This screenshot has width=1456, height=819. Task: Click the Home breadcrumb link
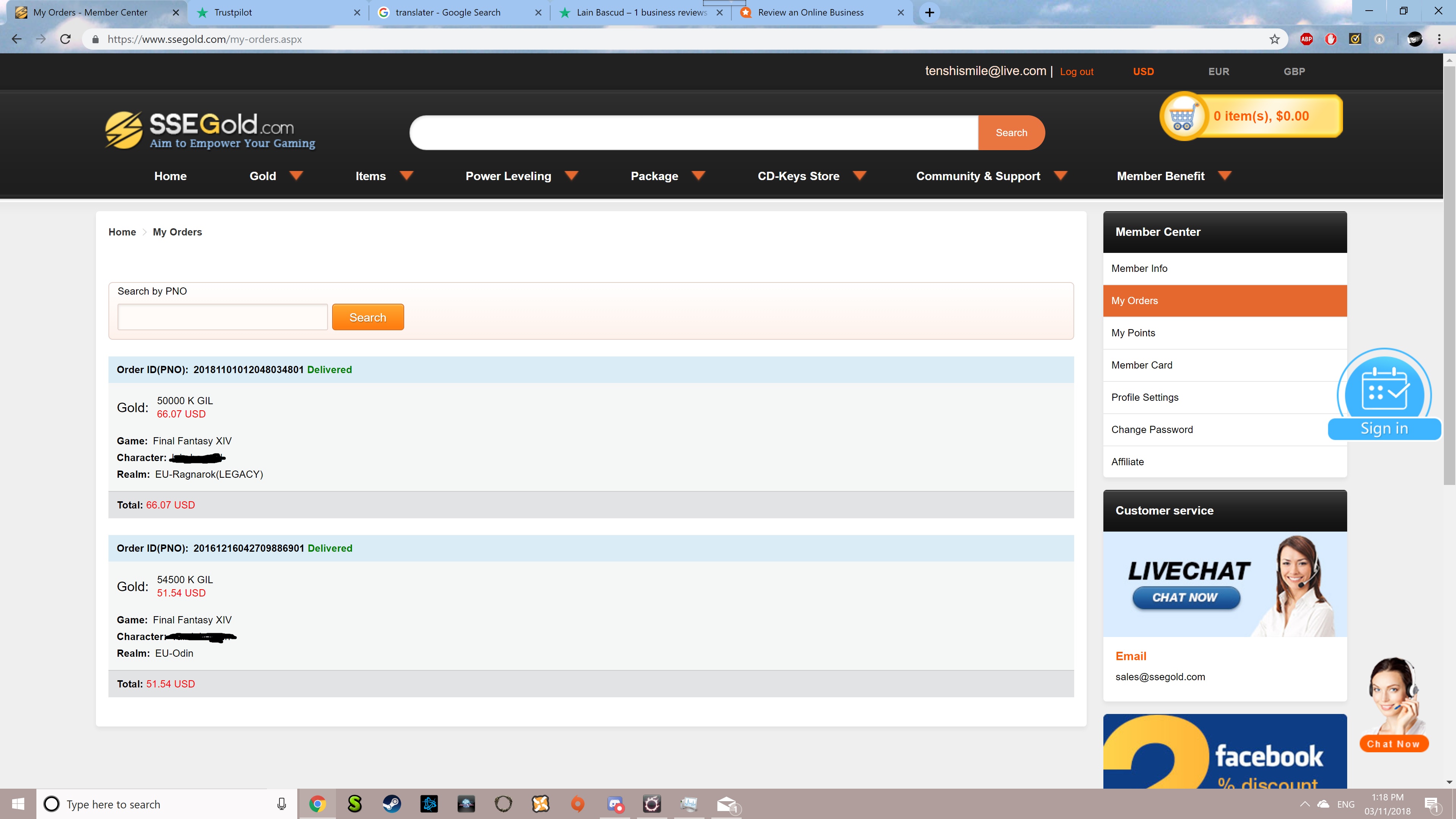point(122,232)
